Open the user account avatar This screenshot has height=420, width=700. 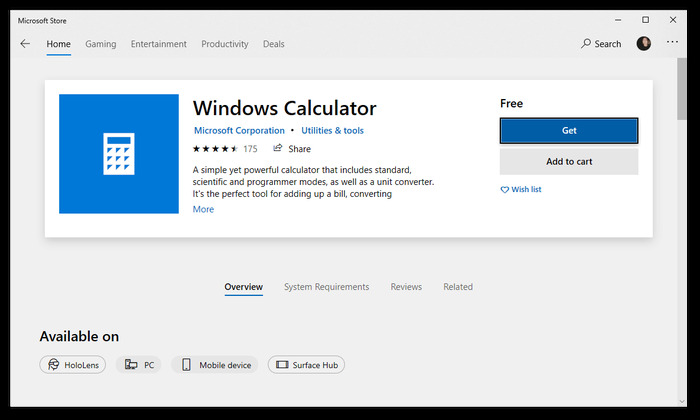tap(643, 43)
